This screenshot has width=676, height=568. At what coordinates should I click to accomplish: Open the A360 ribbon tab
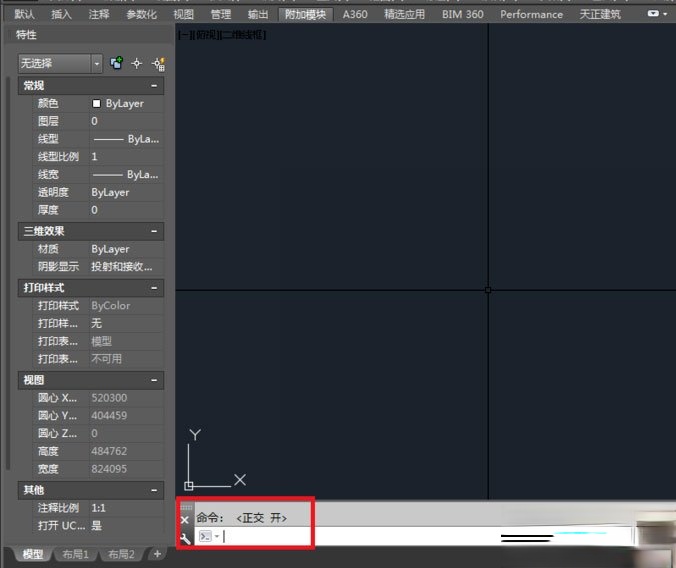355,14
